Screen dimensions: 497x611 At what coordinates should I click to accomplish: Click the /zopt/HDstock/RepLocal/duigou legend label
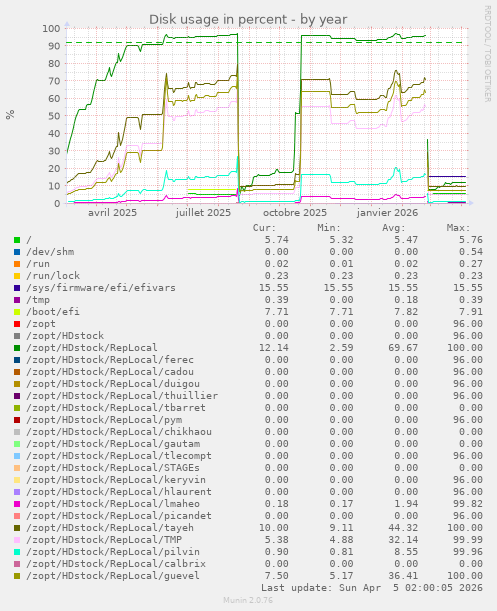[x=113, y=384]
